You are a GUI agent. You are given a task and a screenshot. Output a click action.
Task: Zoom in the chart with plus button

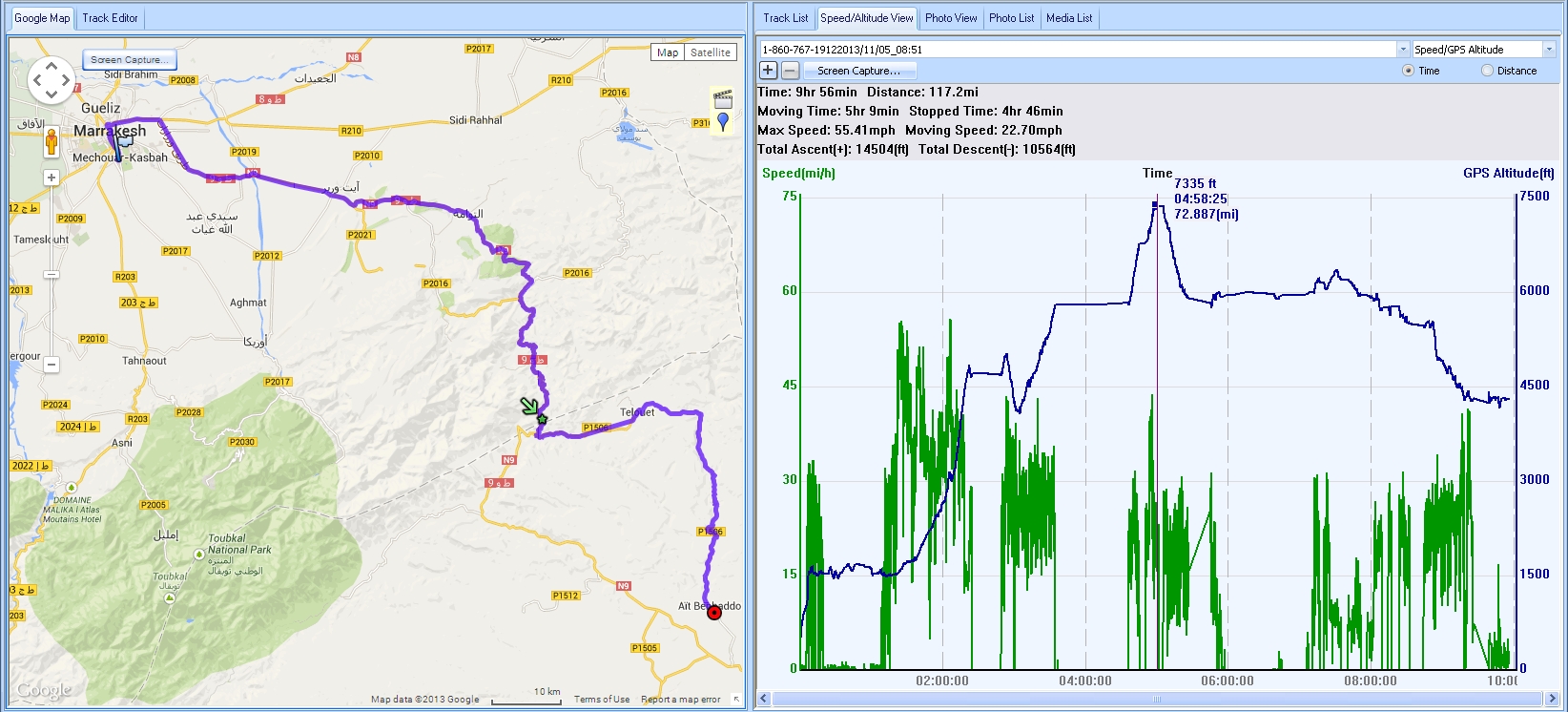click(768, 71)
